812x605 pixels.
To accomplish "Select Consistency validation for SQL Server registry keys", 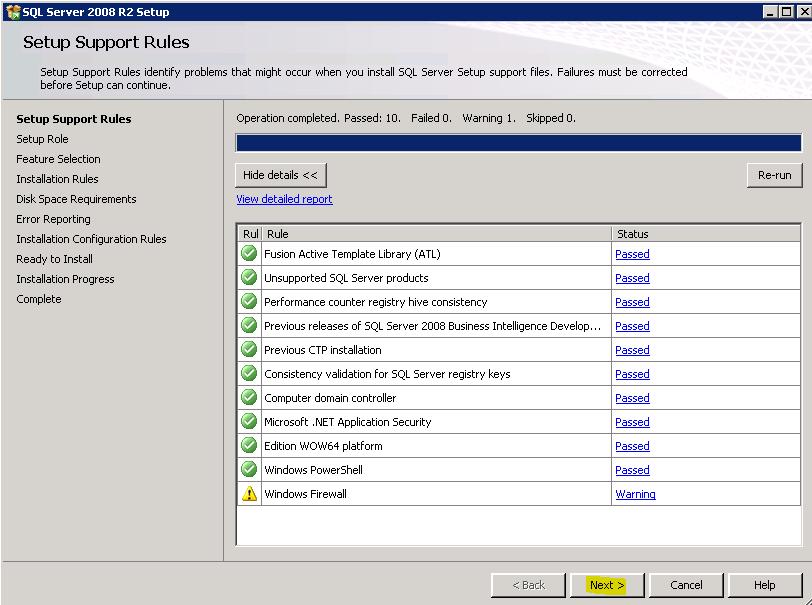I will point(387,374).
